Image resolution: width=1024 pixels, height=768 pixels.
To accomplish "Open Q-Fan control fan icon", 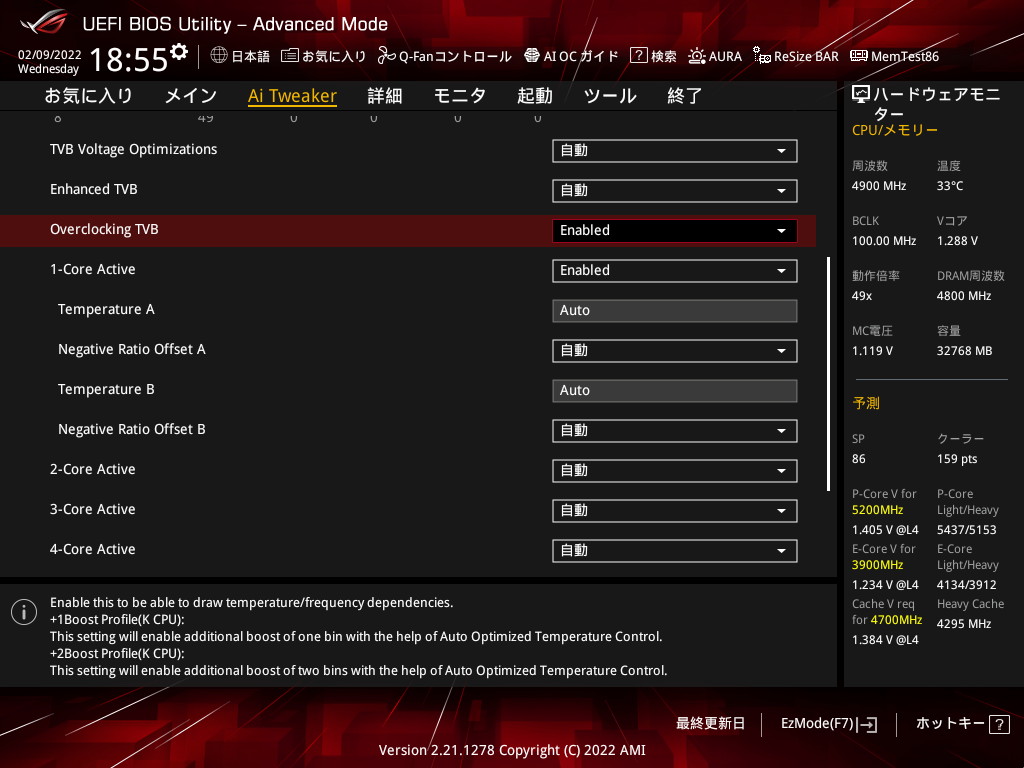I will (x=386, y=56).
